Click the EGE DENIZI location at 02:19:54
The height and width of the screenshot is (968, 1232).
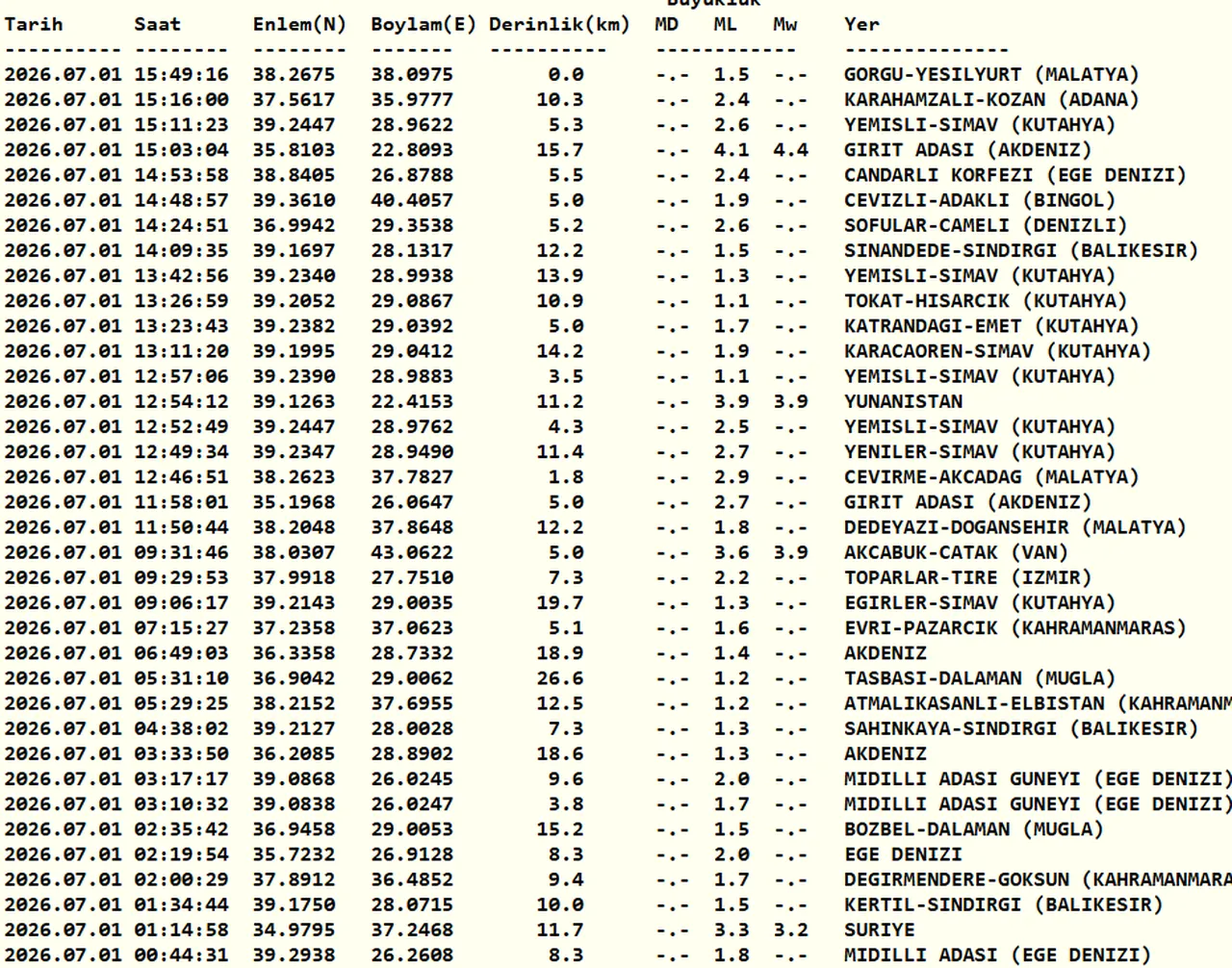903,854
